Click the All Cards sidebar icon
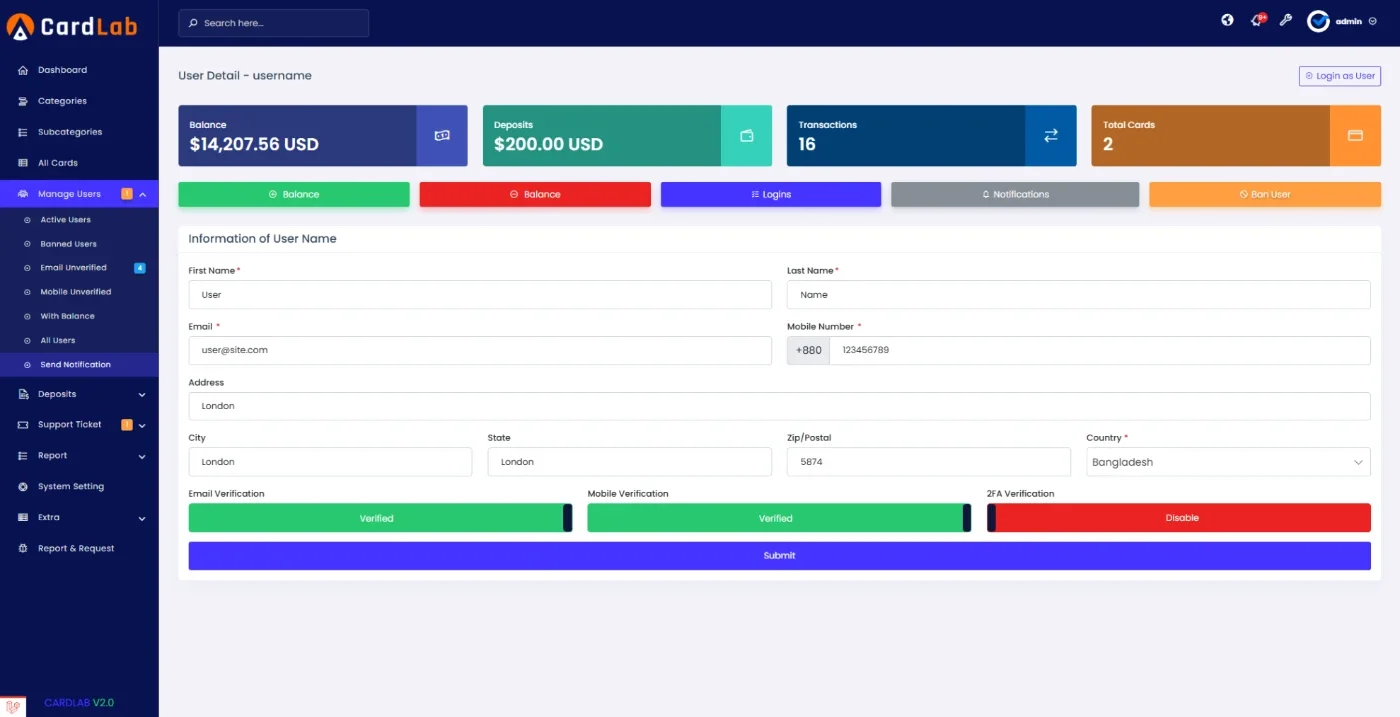 point(23,163)
